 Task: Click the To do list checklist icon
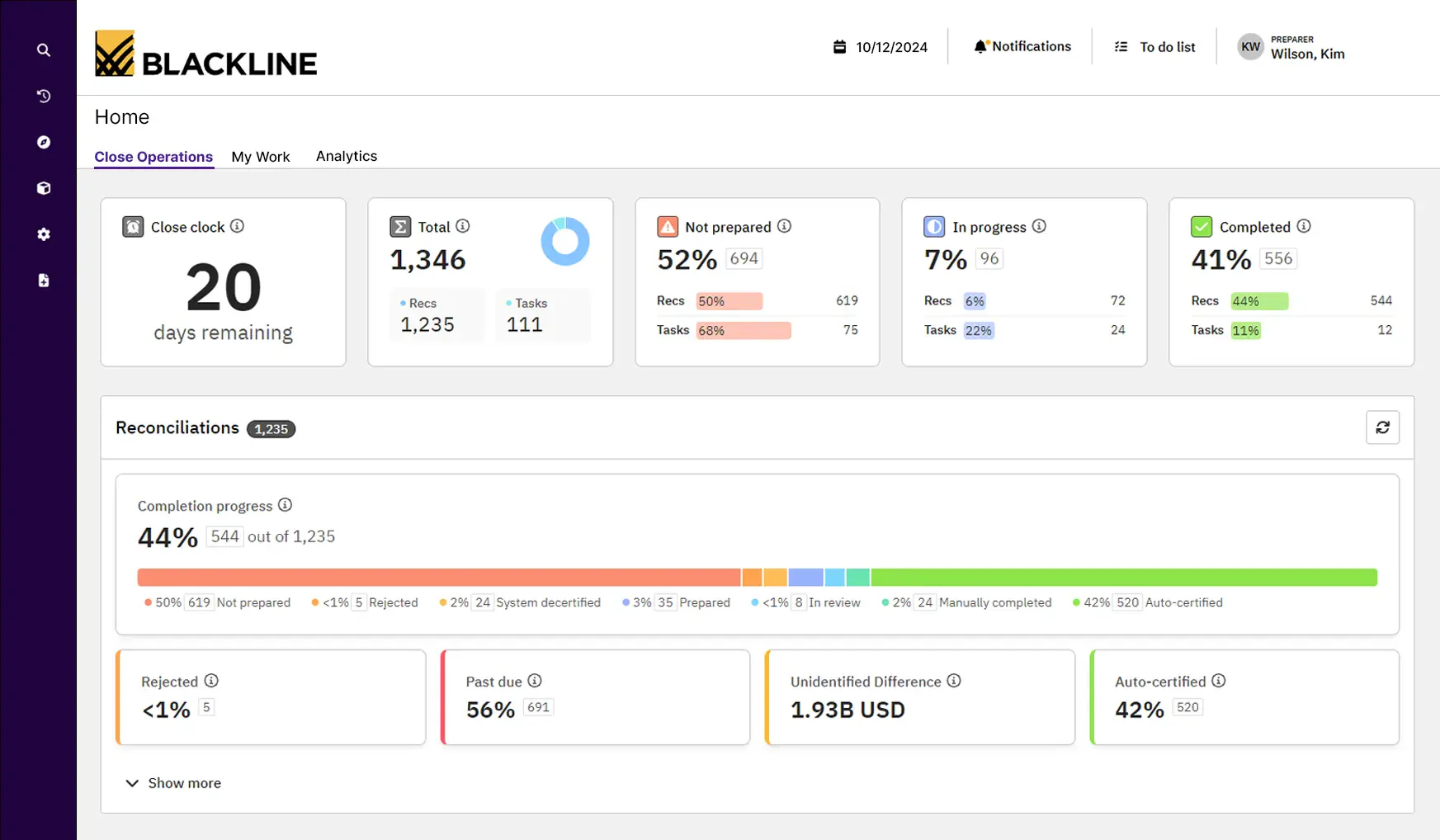coord(1121,47)
